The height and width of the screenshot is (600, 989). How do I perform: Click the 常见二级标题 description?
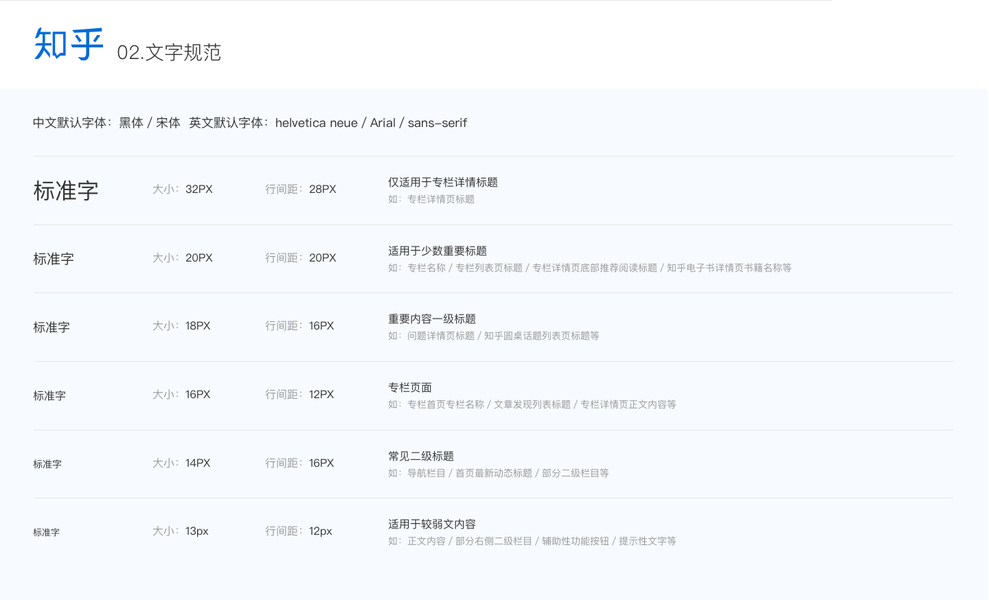point(421,456)
